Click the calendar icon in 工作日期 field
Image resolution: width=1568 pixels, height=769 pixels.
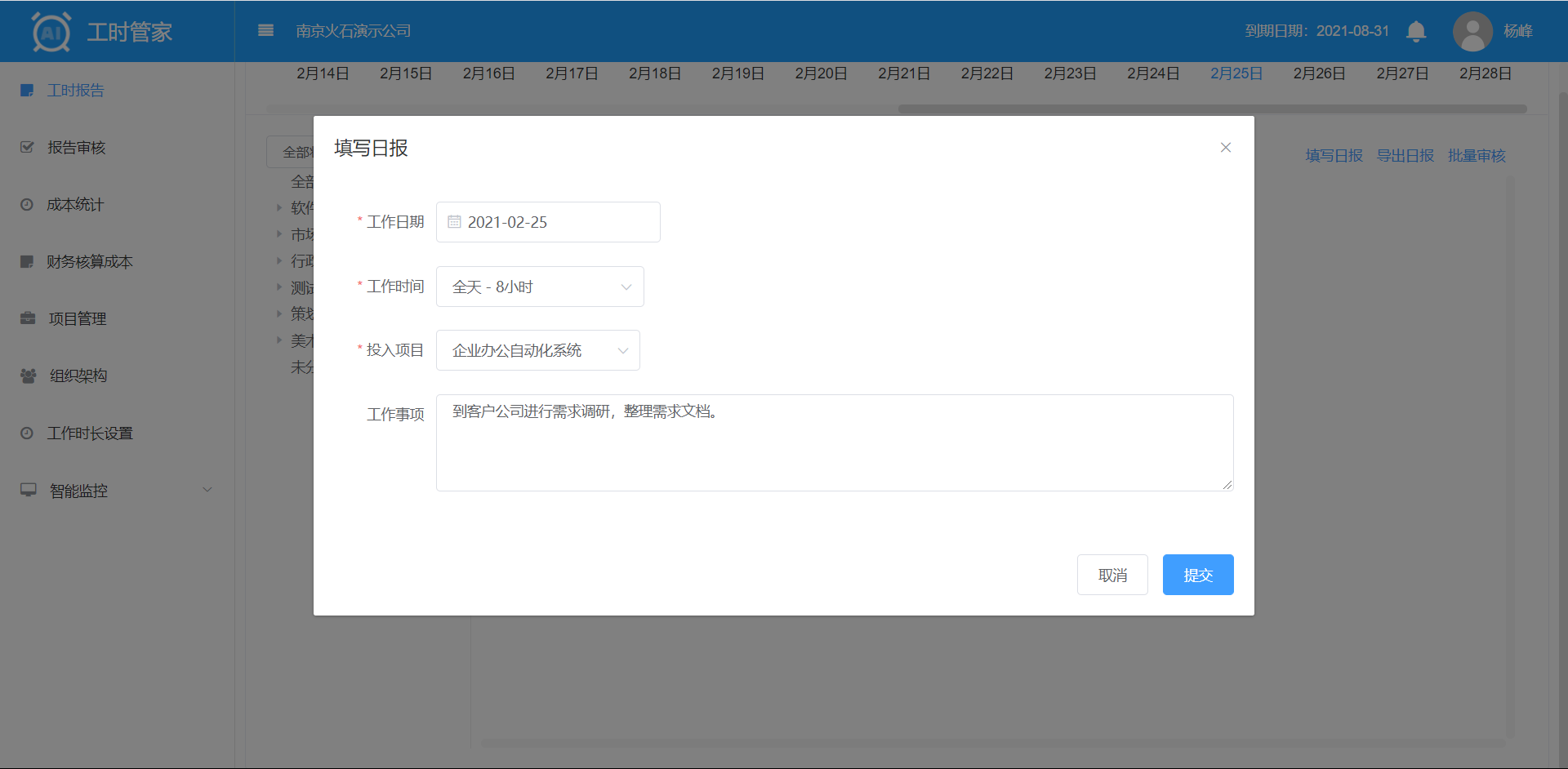click(x=455, y=222)
